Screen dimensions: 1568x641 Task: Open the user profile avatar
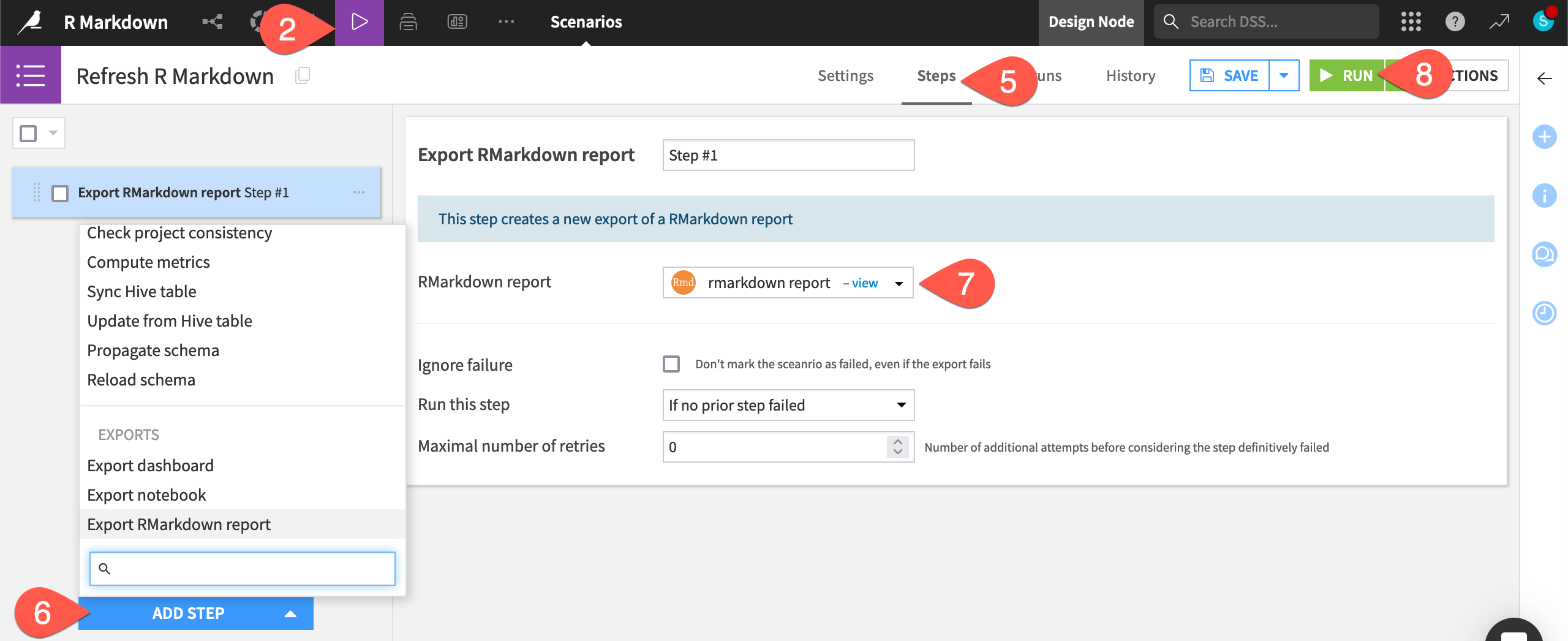click(1543, 21)
